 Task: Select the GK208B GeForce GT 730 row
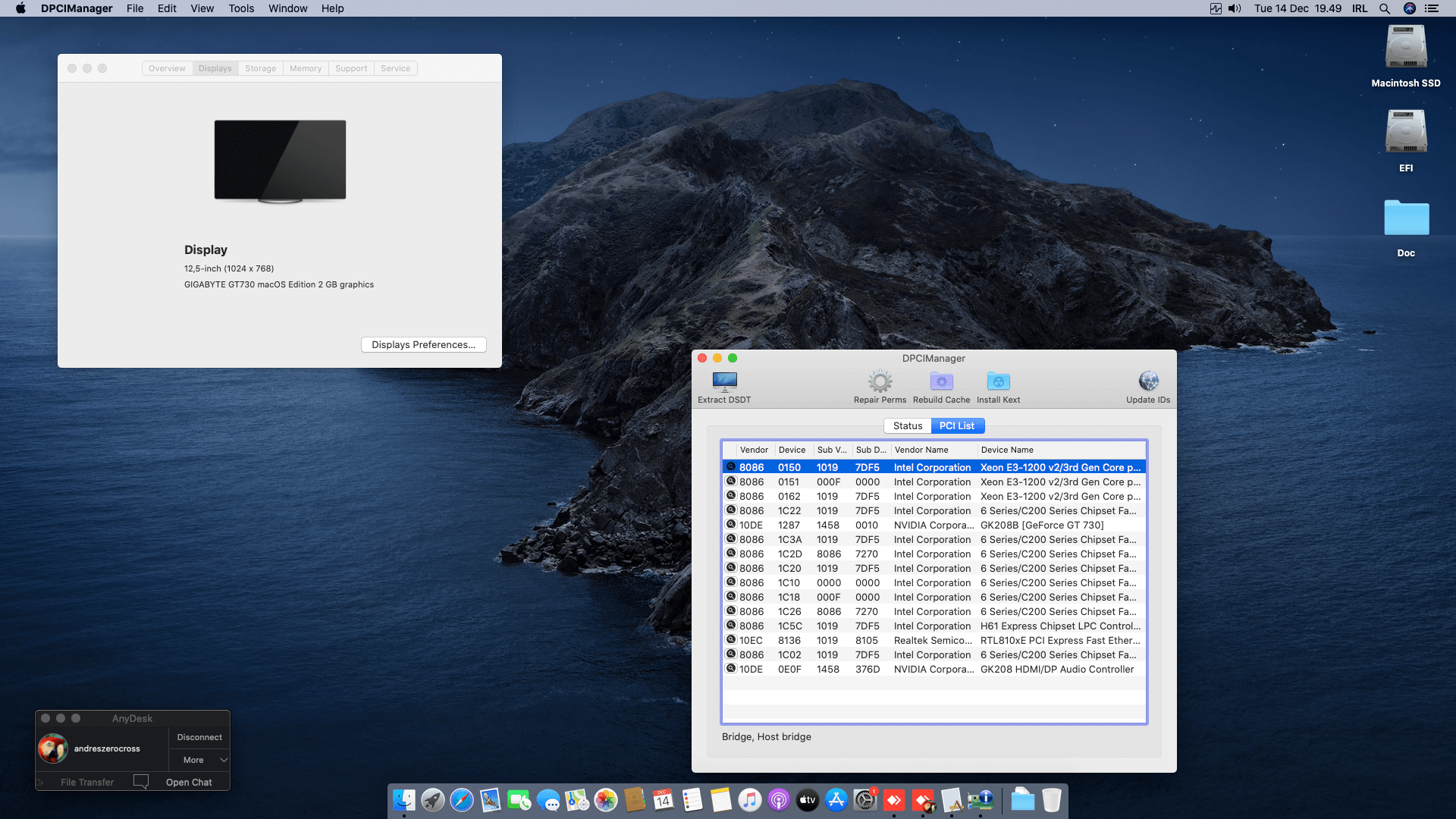(x=933, y=525)
